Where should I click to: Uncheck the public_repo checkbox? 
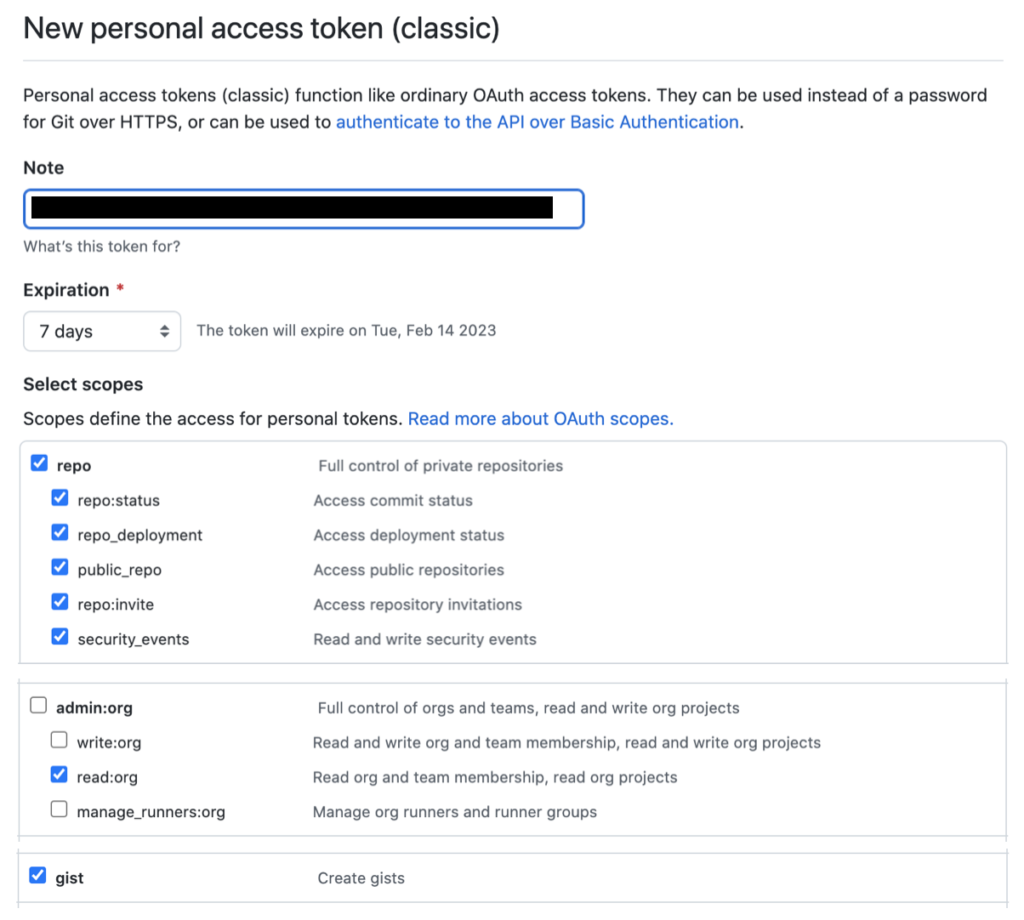pyautogui.click(x=60, y=568)
